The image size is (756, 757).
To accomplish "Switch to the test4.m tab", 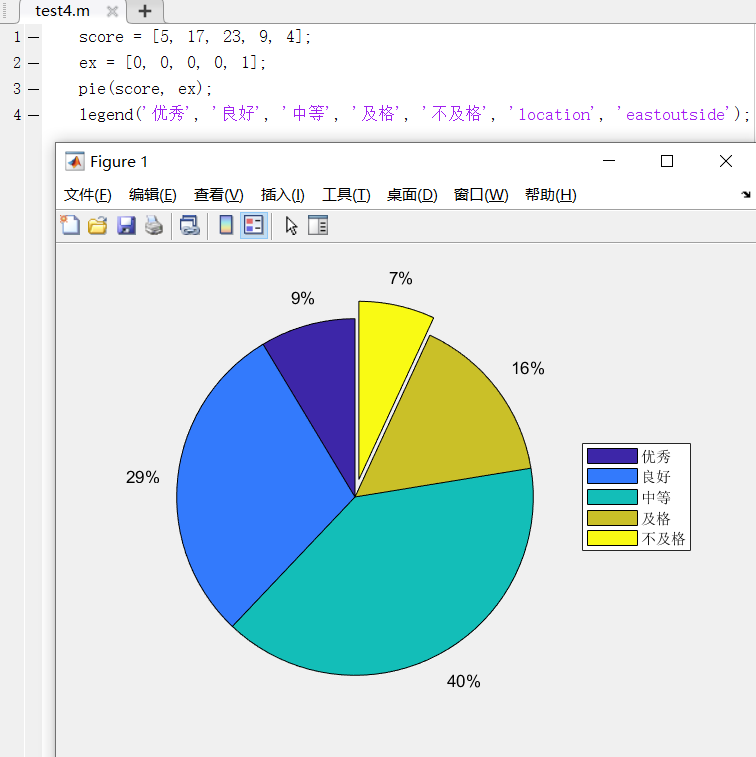I will [x=62, y=11].
